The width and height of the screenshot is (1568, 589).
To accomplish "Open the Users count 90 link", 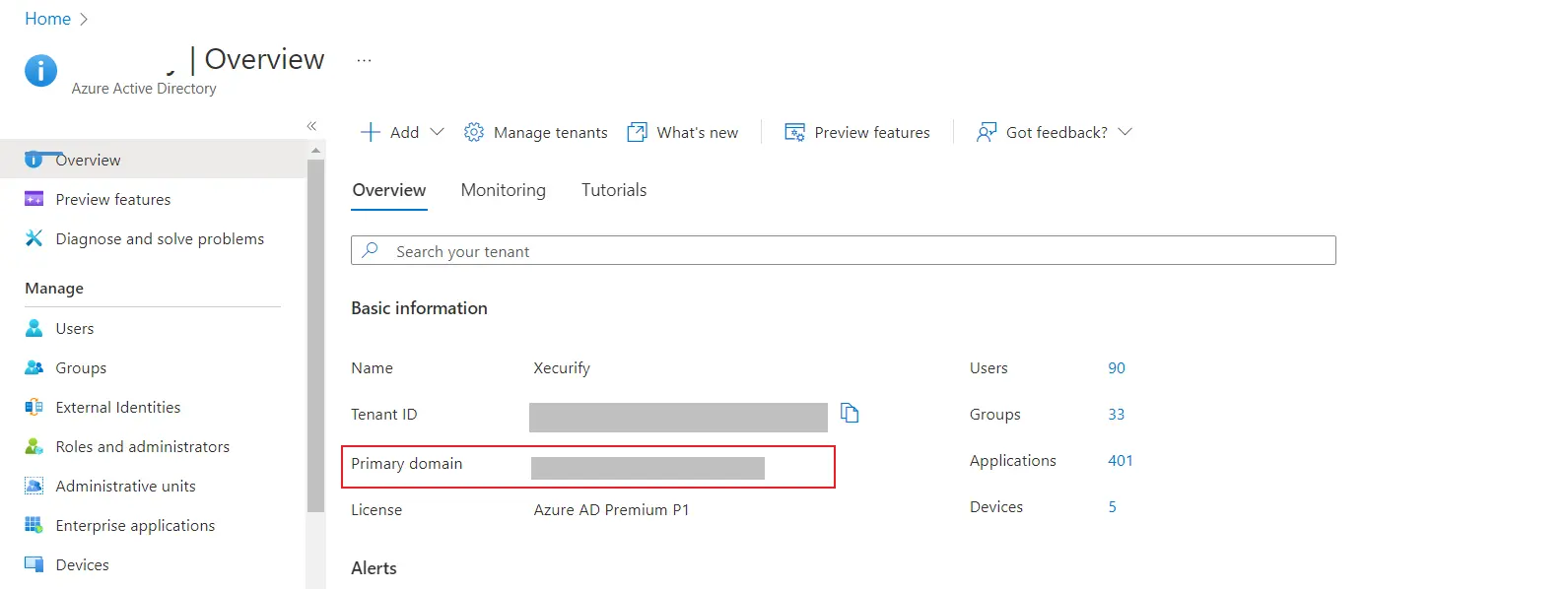I will pyautogui.click(x=1116, y=367).
